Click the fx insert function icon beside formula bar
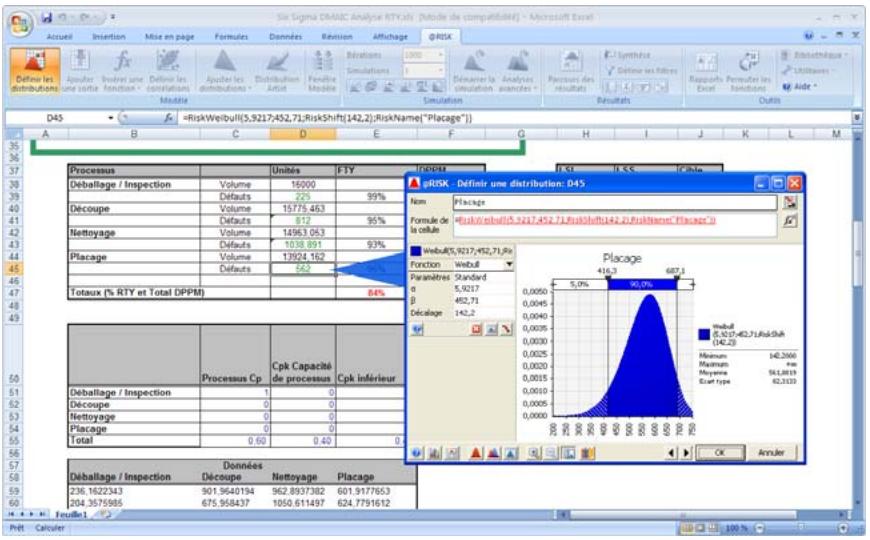870x540 pixels. point(168,118)
